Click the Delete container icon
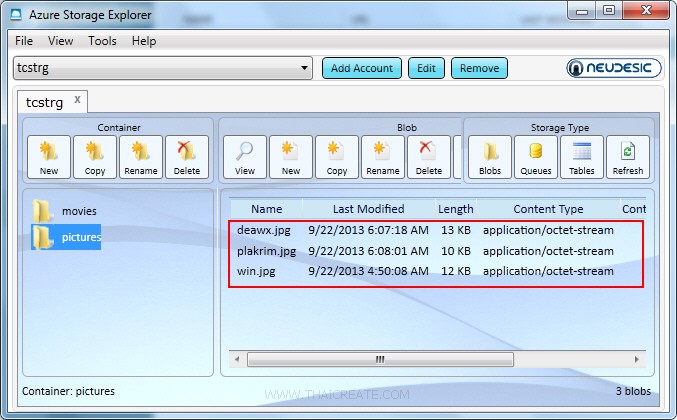The height and width of the screenshot is (420, 677). [x=187, y=157]
